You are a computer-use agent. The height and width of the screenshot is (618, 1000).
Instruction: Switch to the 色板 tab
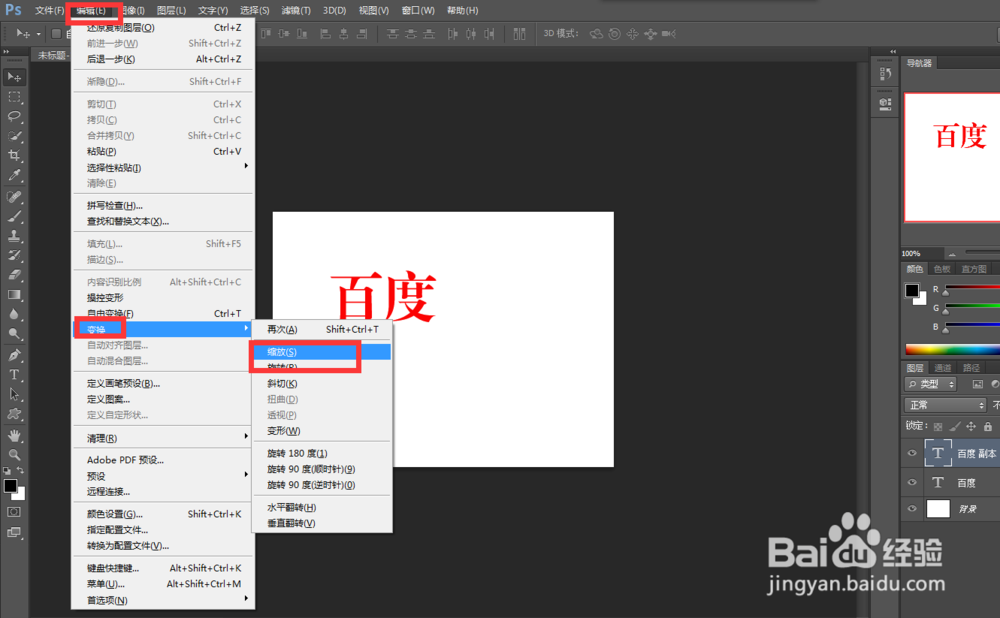(942, 269)
